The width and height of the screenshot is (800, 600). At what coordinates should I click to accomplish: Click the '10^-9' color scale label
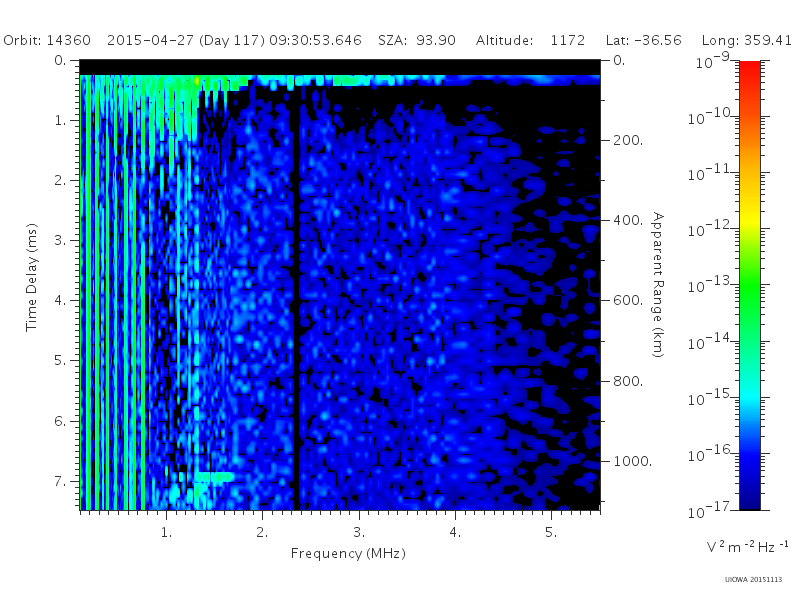tap(713, 61)
